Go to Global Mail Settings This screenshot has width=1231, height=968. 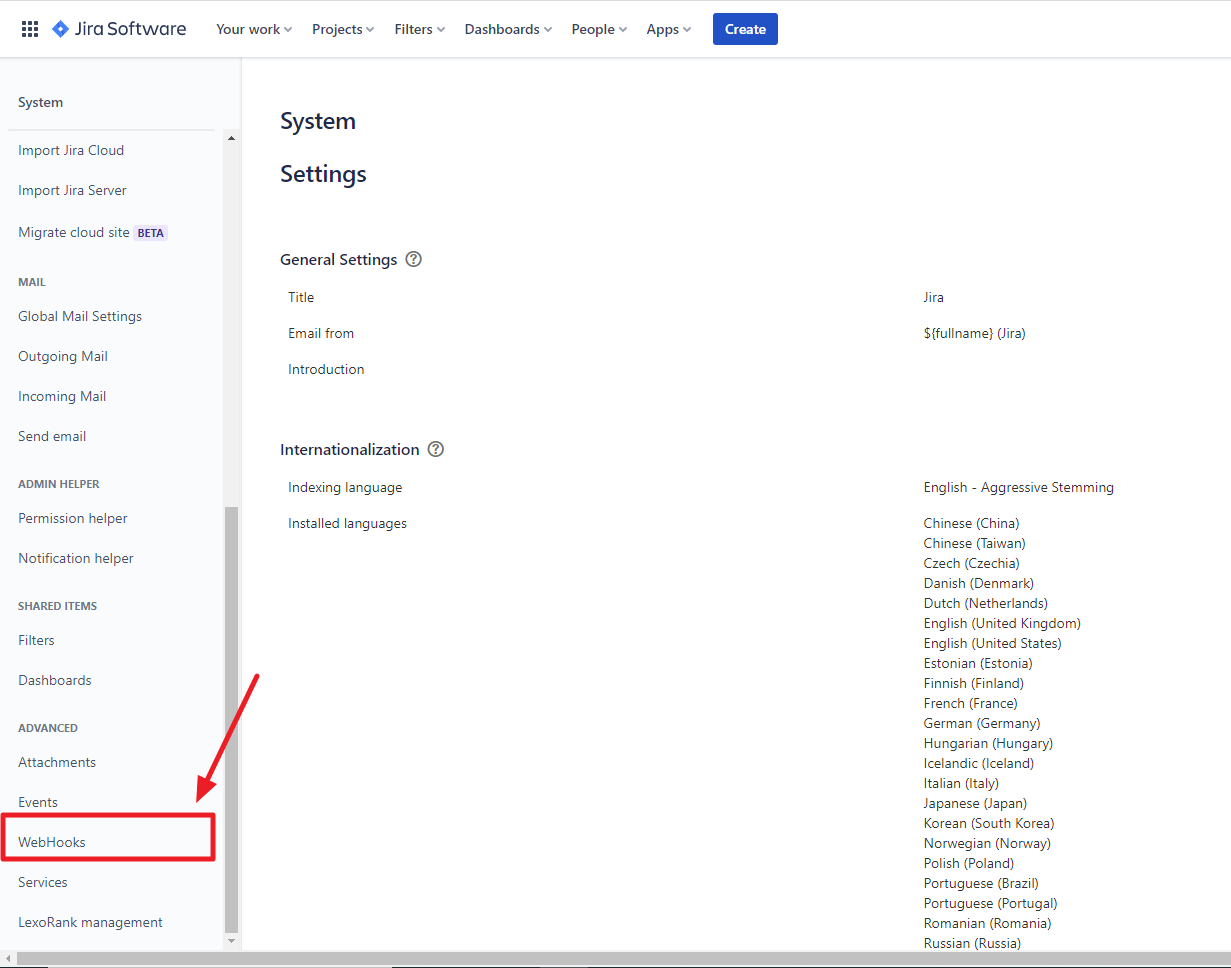coord(80,316)
